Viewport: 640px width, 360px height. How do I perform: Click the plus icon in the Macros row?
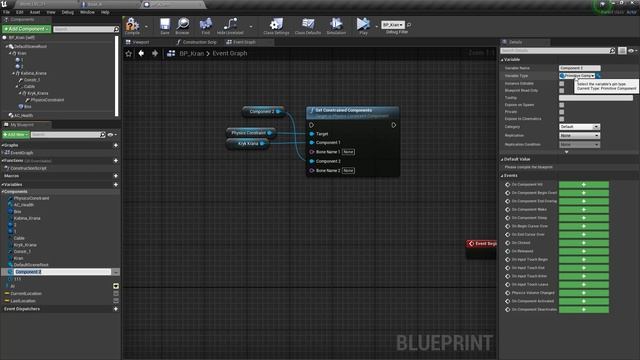pyautogui.click(x=116, y=176)
